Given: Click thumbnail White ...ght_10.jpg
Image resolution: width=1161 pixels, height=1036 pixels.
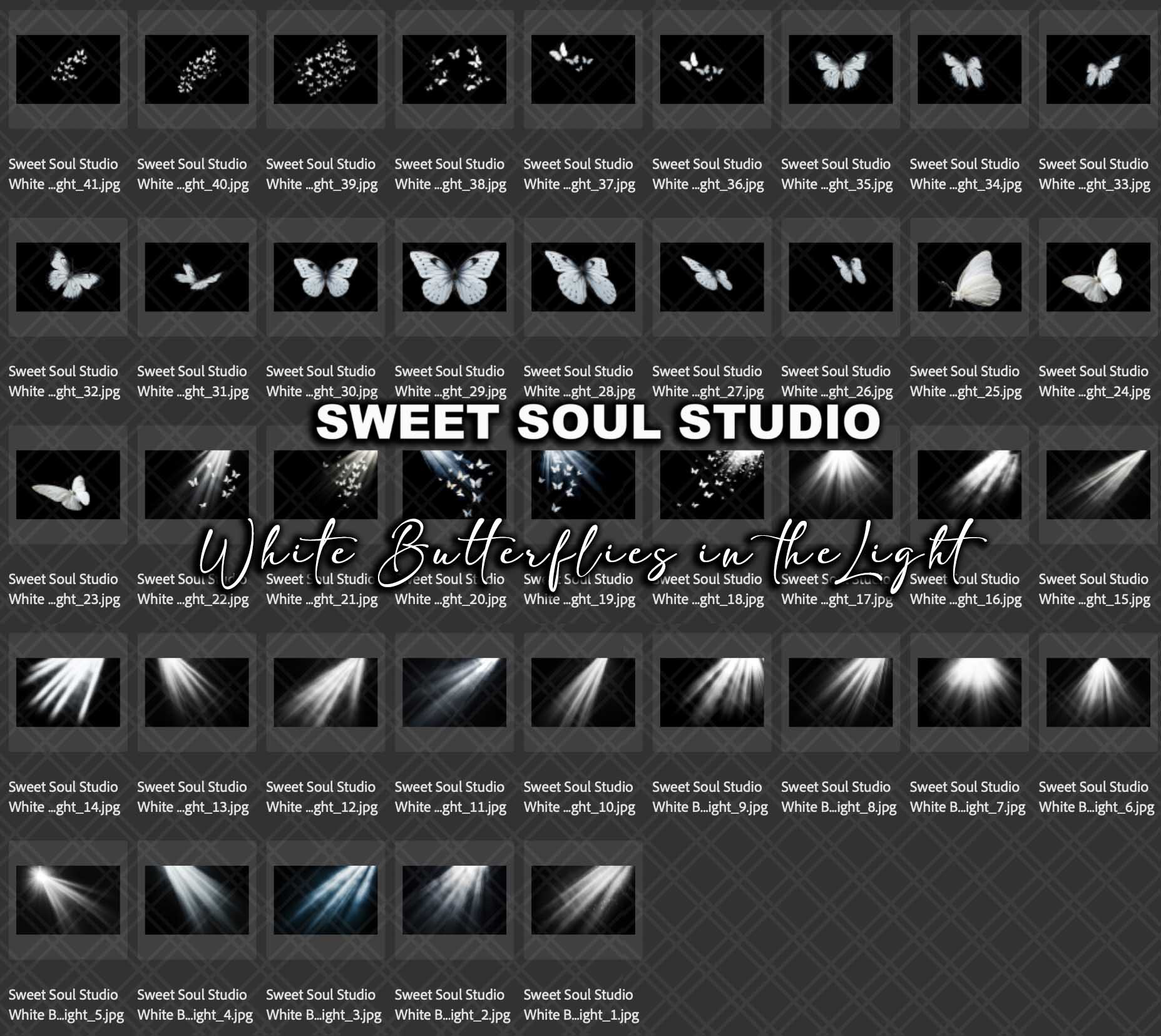Looking at the screenshot, I should (583, 692).
